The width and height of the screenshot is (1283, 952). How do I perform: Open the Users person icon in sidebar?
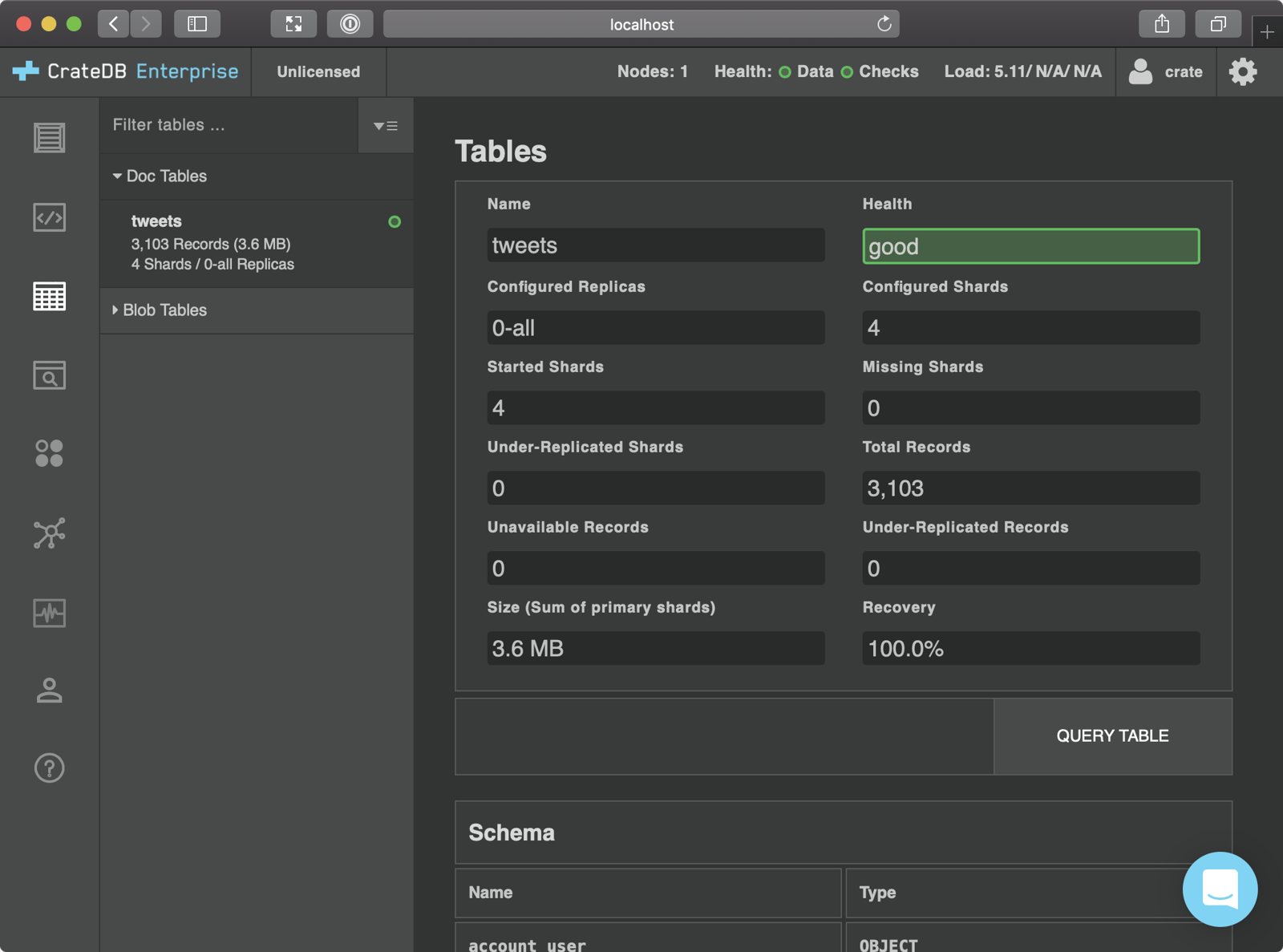pos(49,691)
